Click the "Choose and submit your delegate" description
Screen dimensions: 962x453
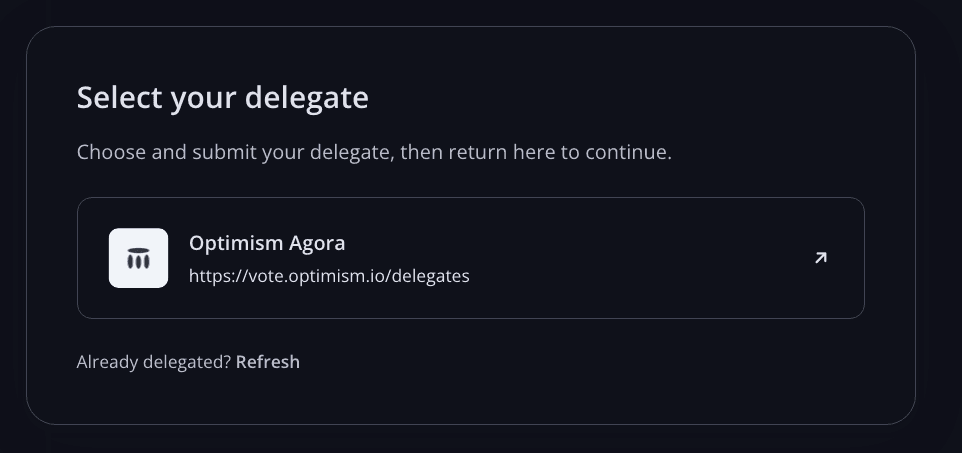(374, 152)
